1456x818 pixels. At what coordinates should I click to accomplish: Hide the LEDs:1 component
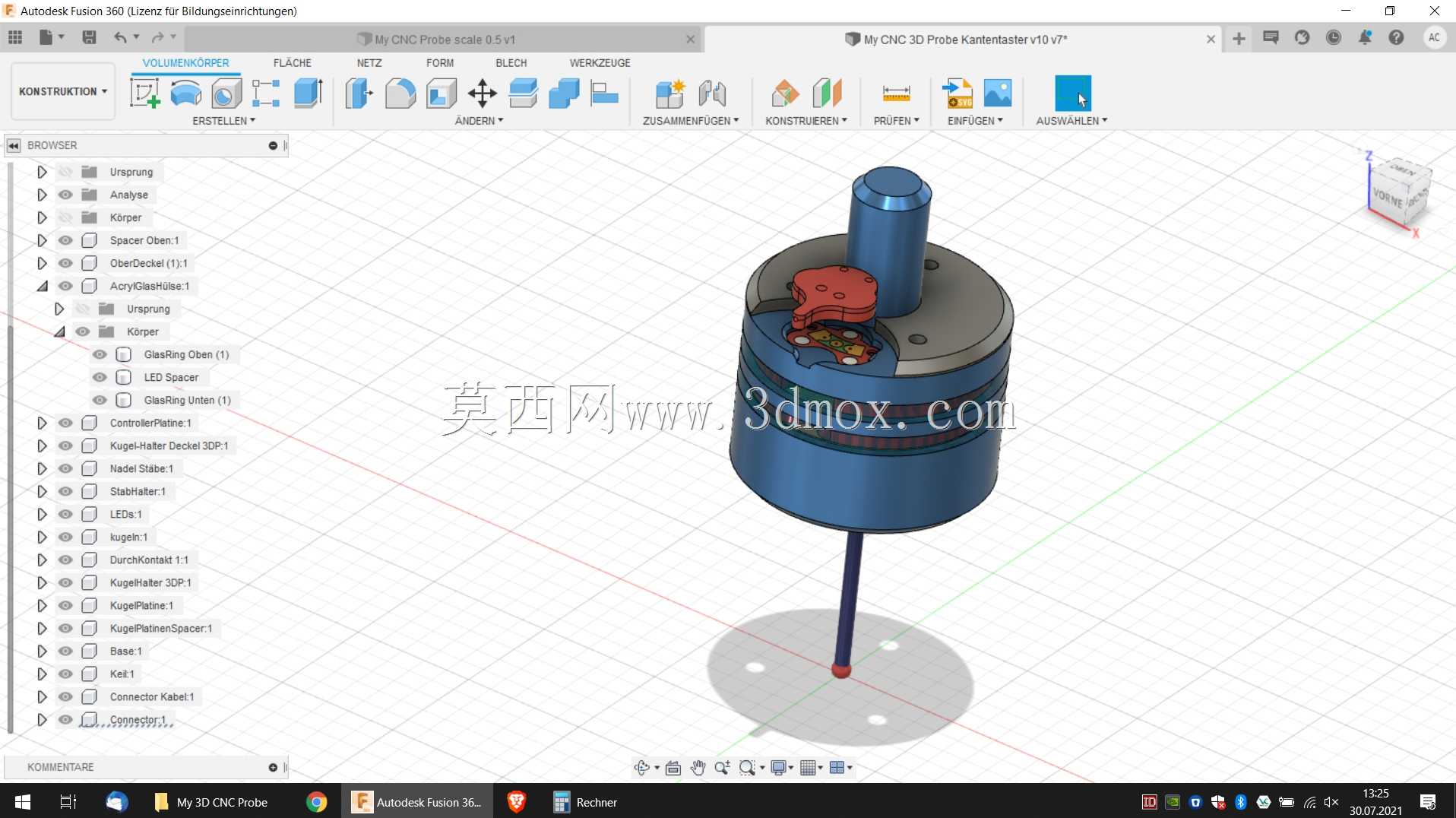click(66, 514)
